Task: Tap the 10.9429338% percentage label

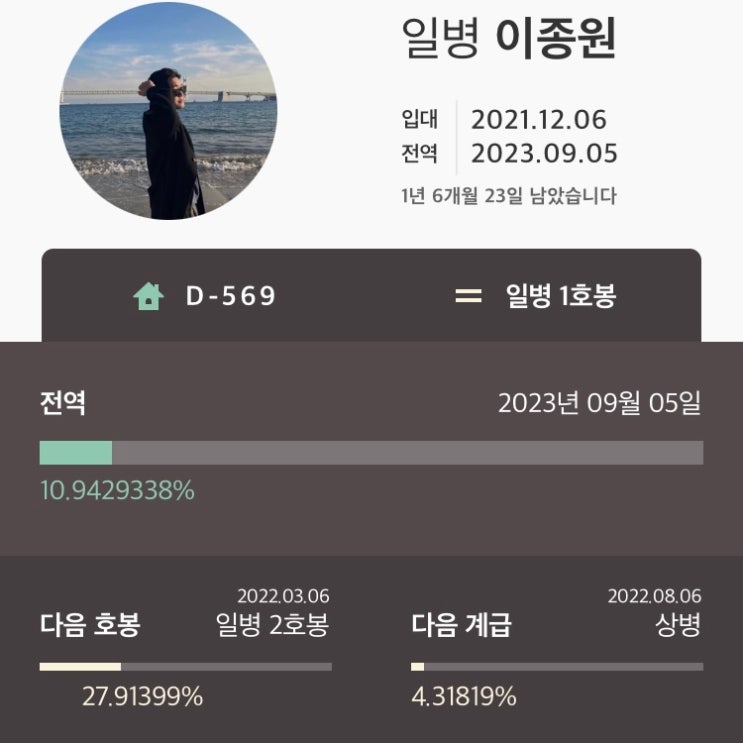Action: 118,490
